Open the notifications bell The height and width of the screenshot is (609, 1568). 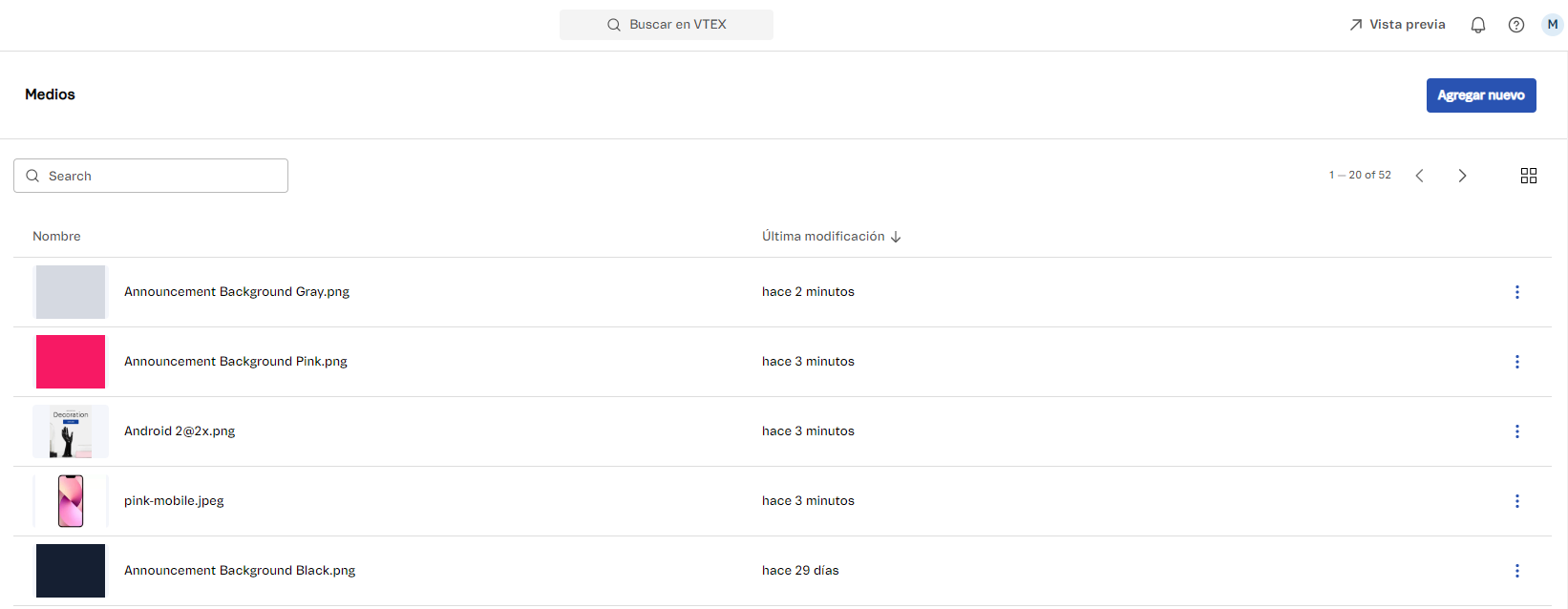coord(1477,25)
